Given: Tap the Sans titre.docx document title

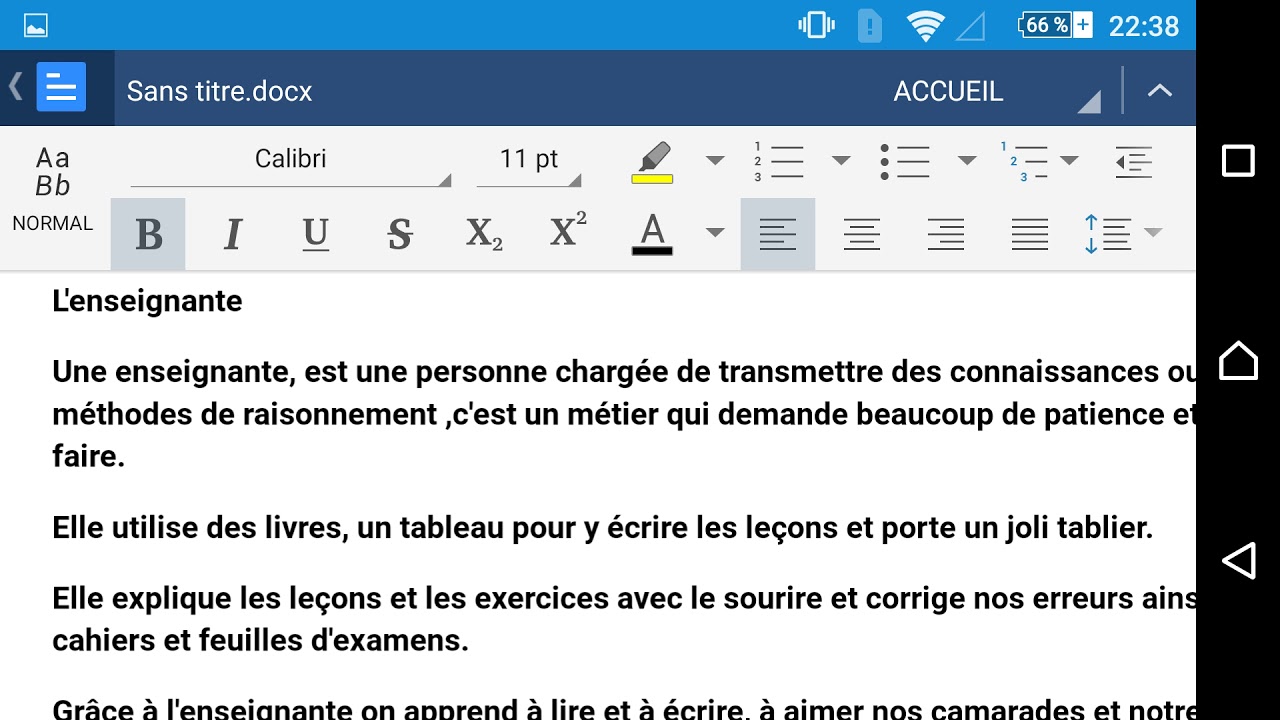Looking at the screenshot, I should (x=220, y=91).
